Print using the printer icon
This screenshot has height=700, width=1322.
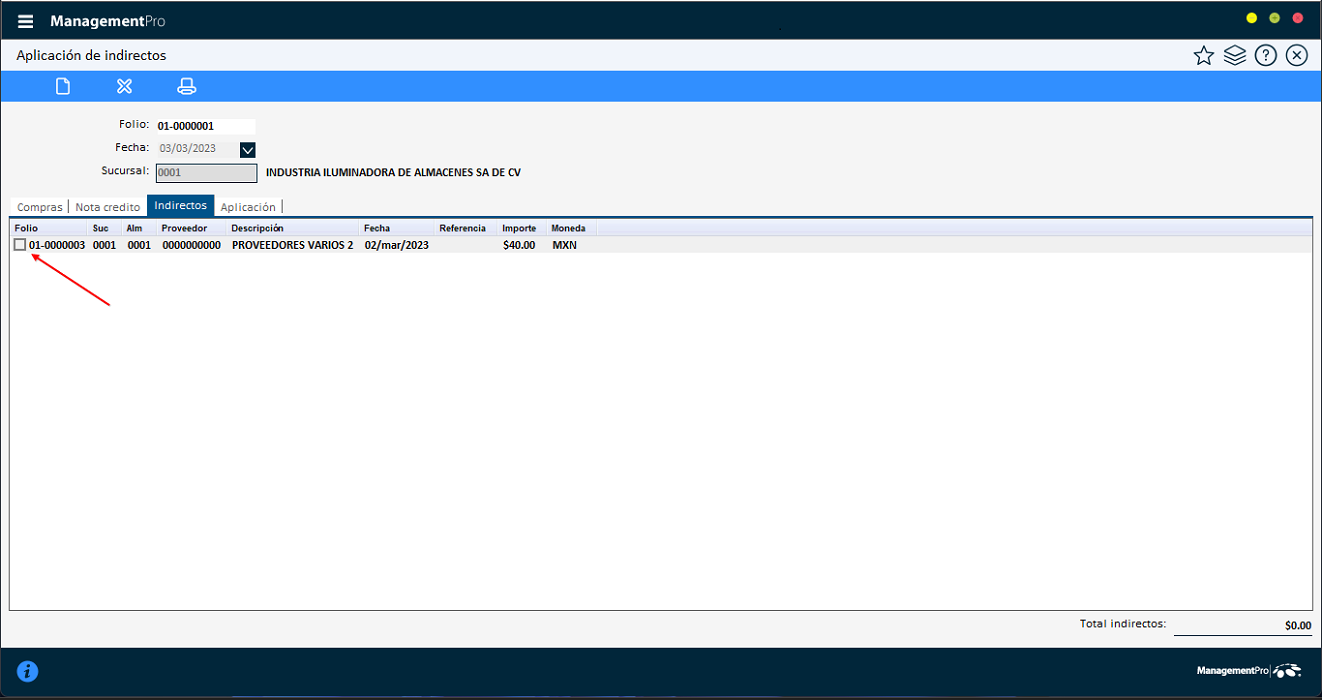click(187, 86)
